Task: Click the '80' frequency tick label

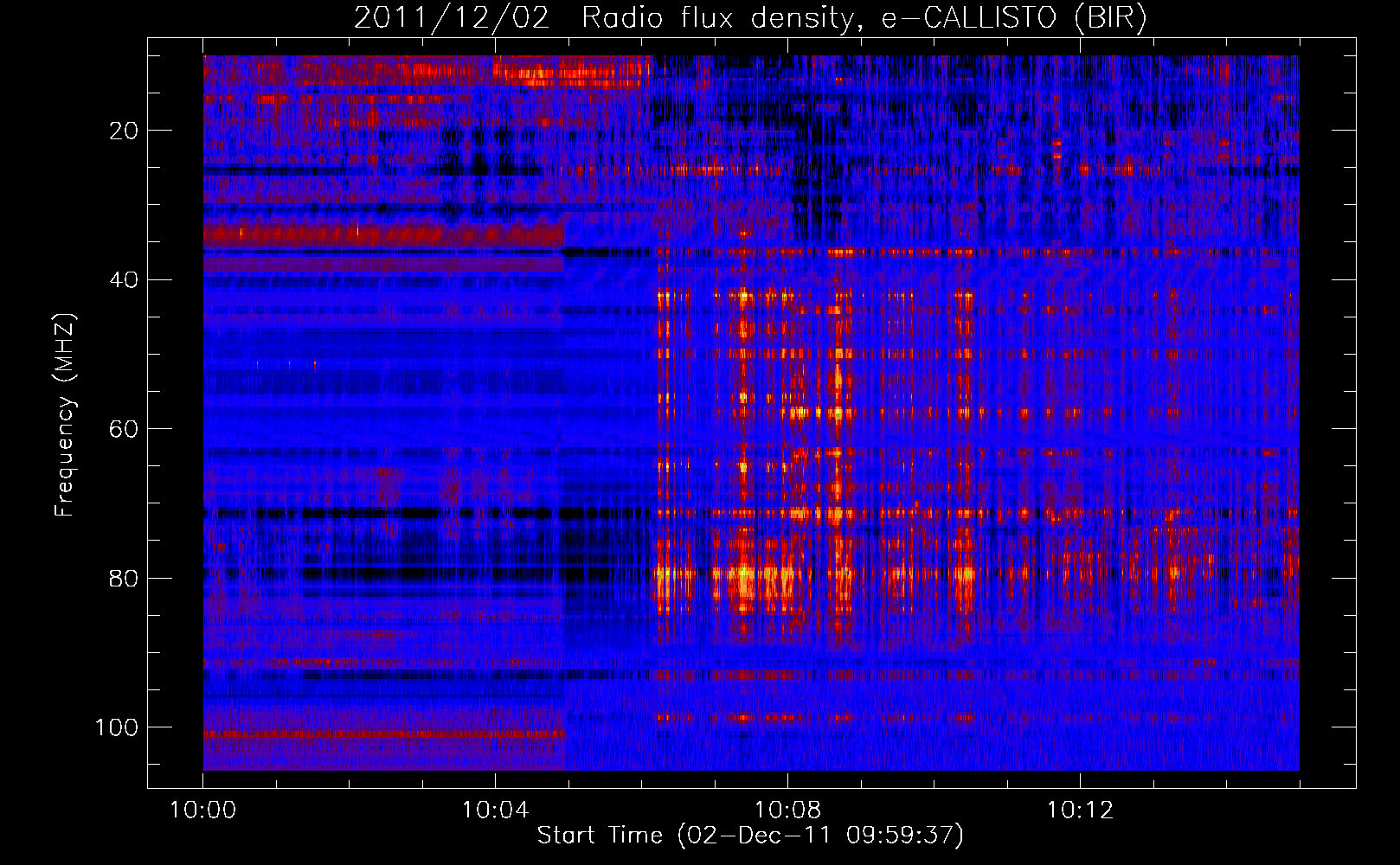Action: (125, 578)
